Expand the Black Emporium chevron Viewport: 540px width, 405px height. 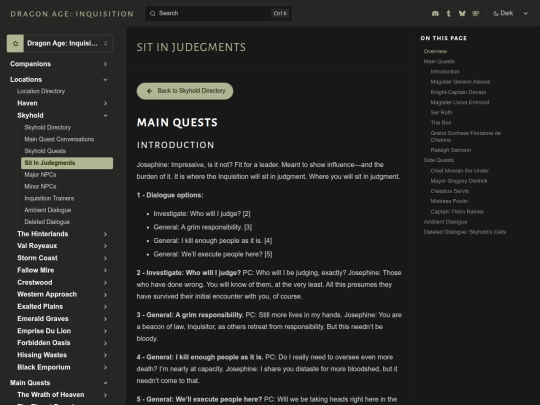click(x=105, y=367)
